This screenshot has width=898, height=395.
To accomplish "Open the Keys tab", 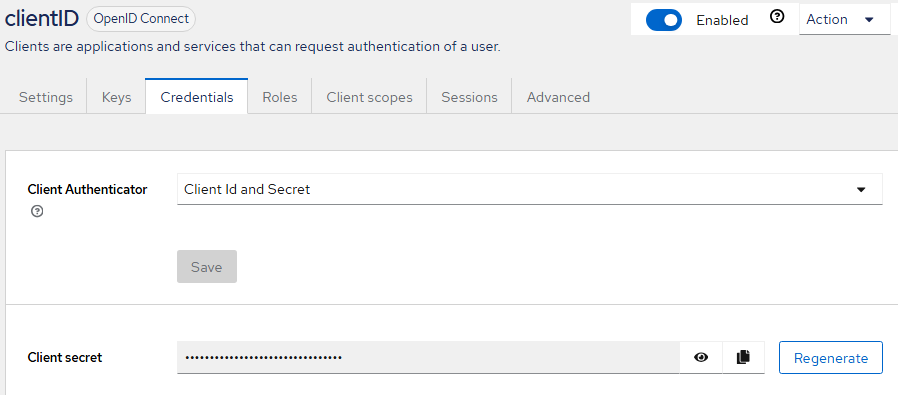I will pos(116,97).
